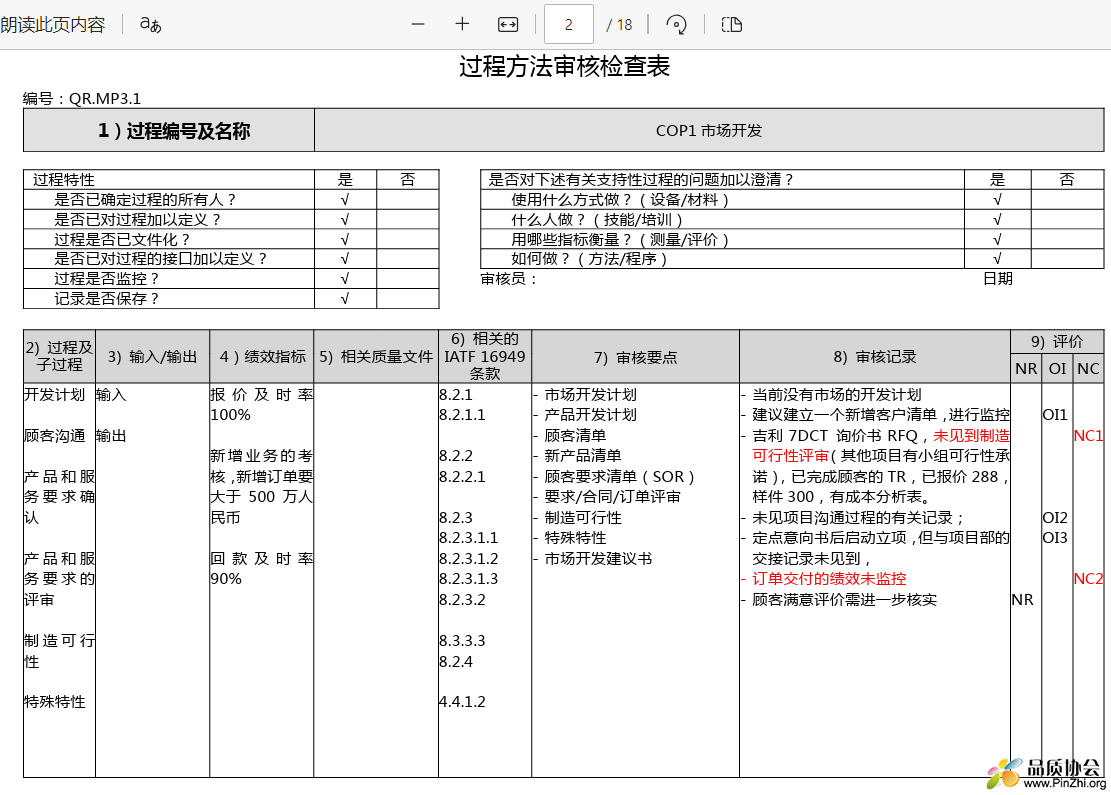Click the row 使用什么方式做？（设备/材料）
The width and height of the screenshot is (1111, 795).
(792, 200)
